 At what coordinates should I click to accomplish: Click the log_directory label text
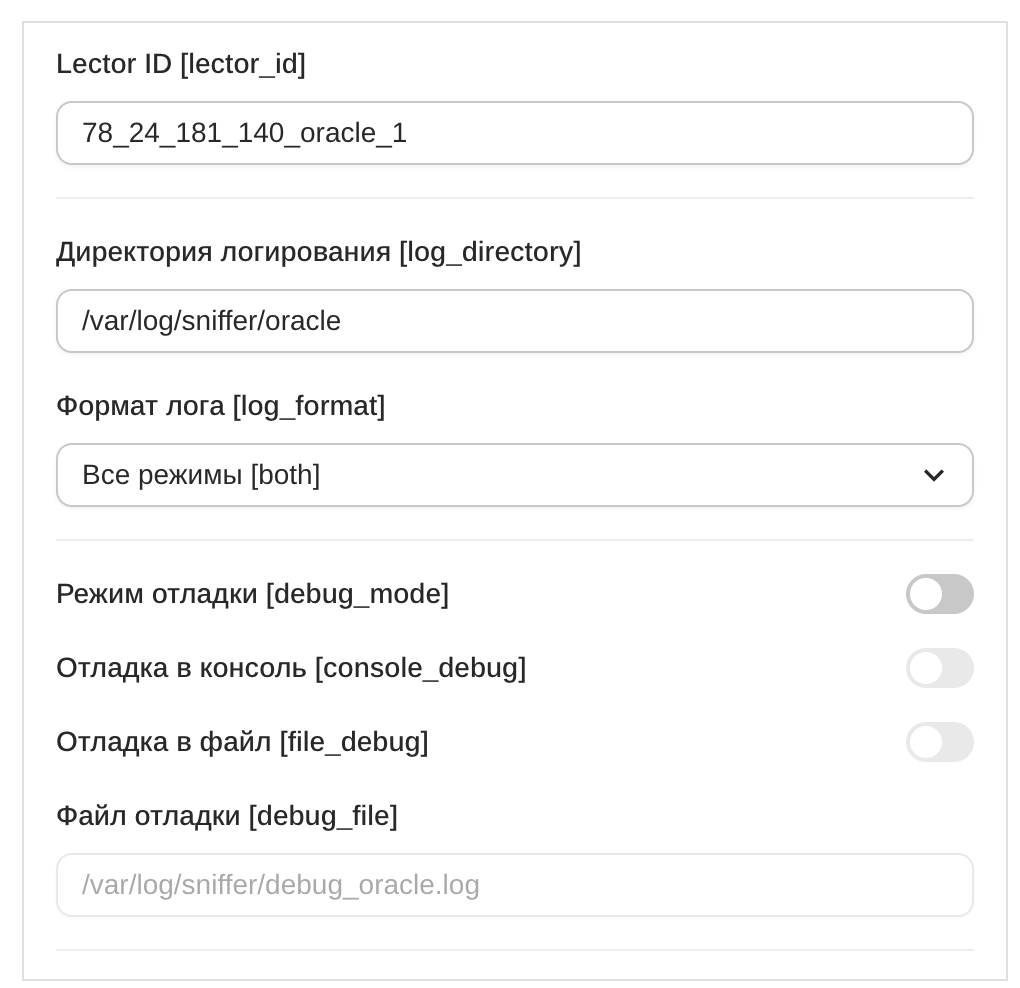click(x=319, y=253)
